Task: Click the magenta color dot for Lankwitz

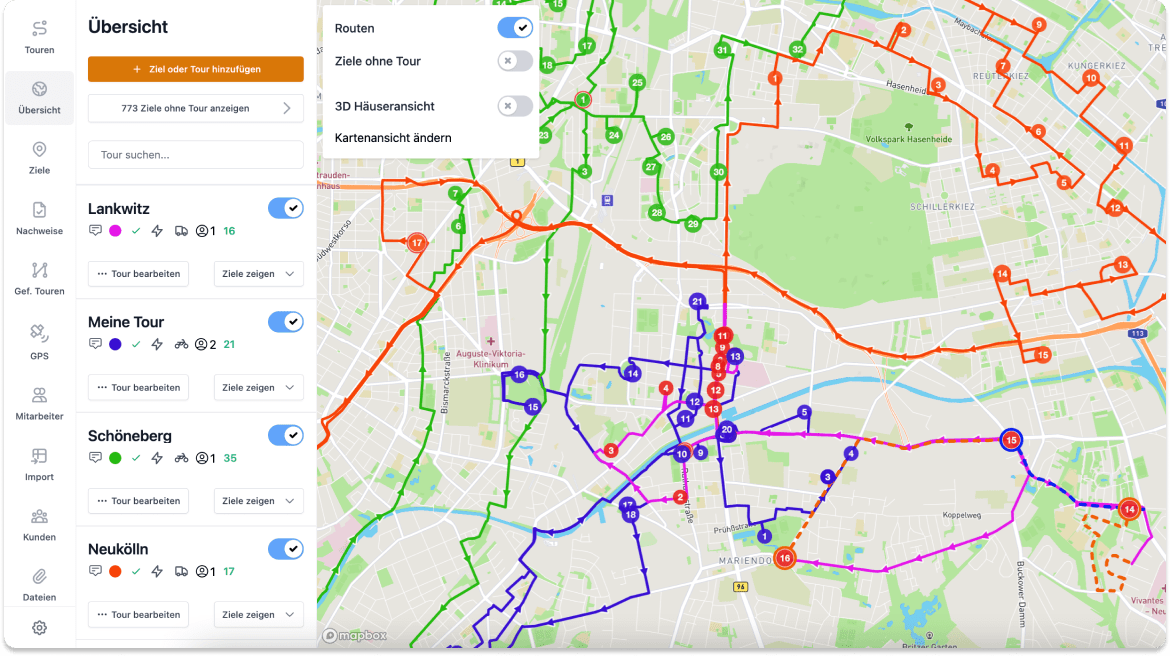Action: pos(115,231)
